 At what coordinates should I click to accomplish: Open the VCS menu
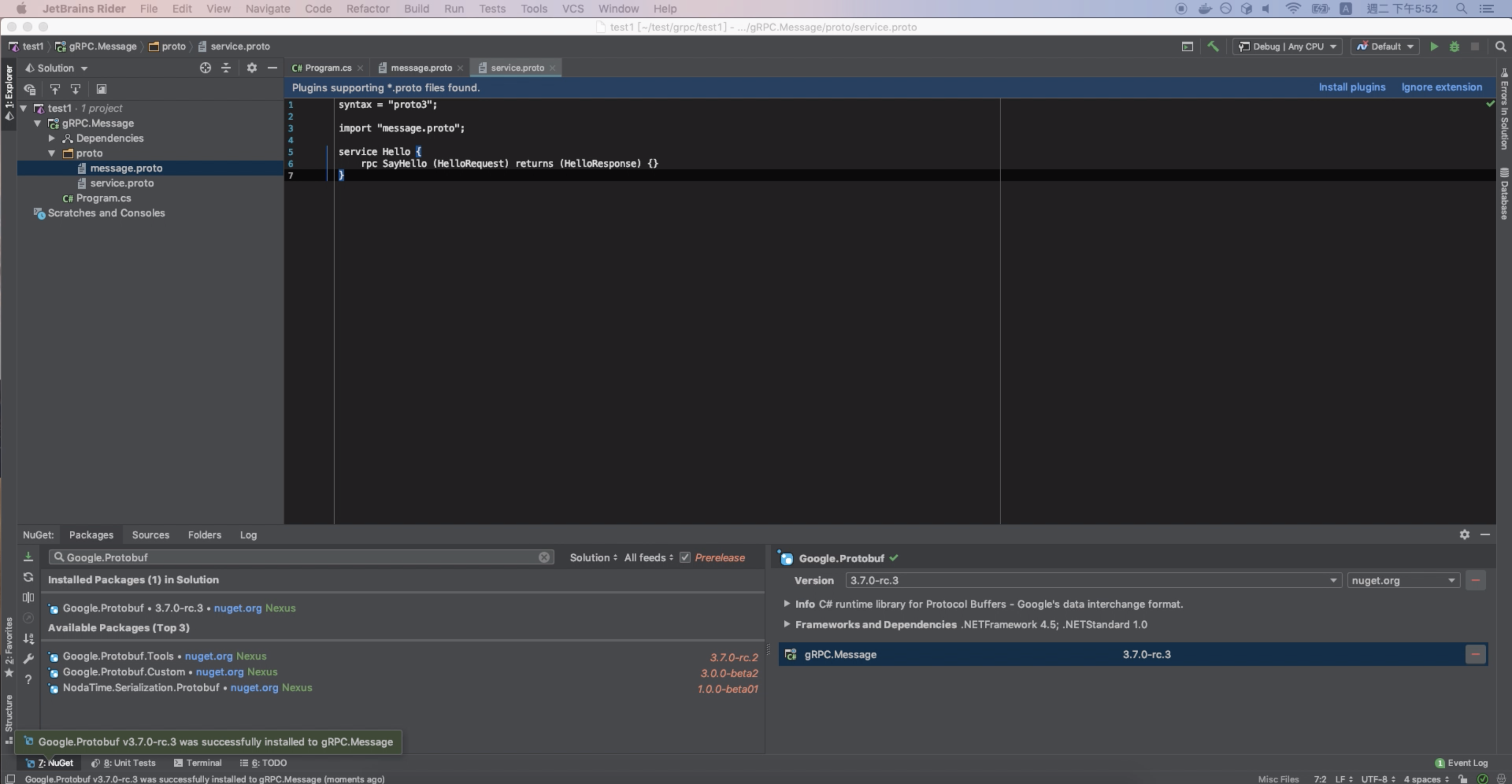pos(572,9)
